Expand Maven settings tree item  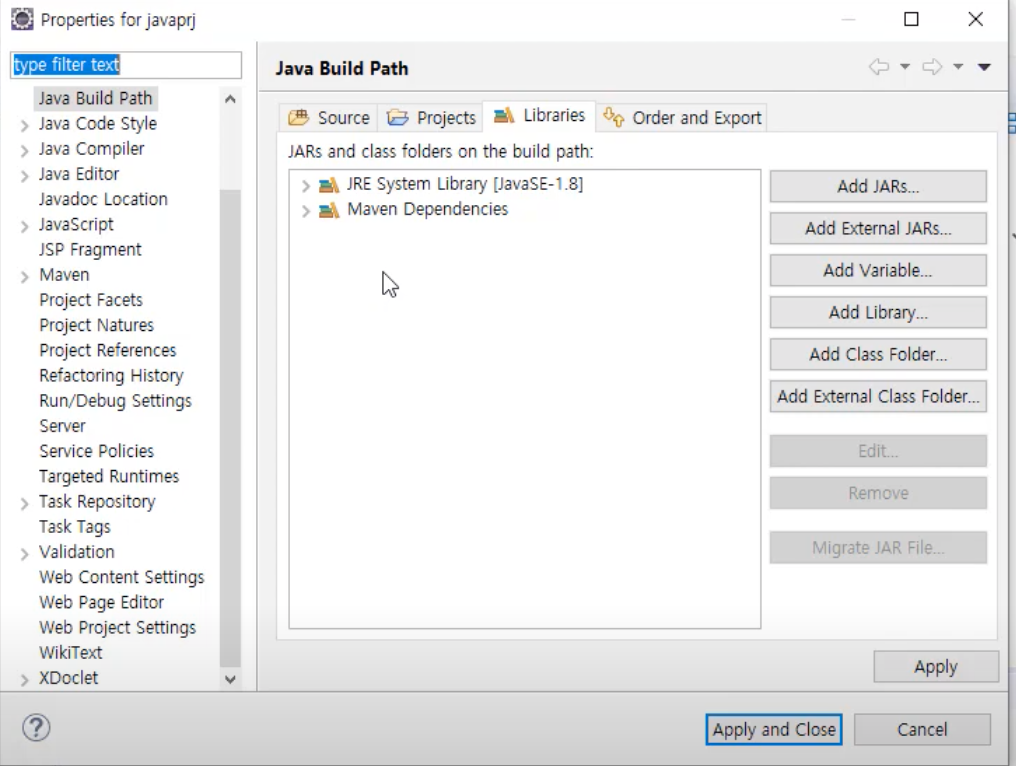pos(25,277)
